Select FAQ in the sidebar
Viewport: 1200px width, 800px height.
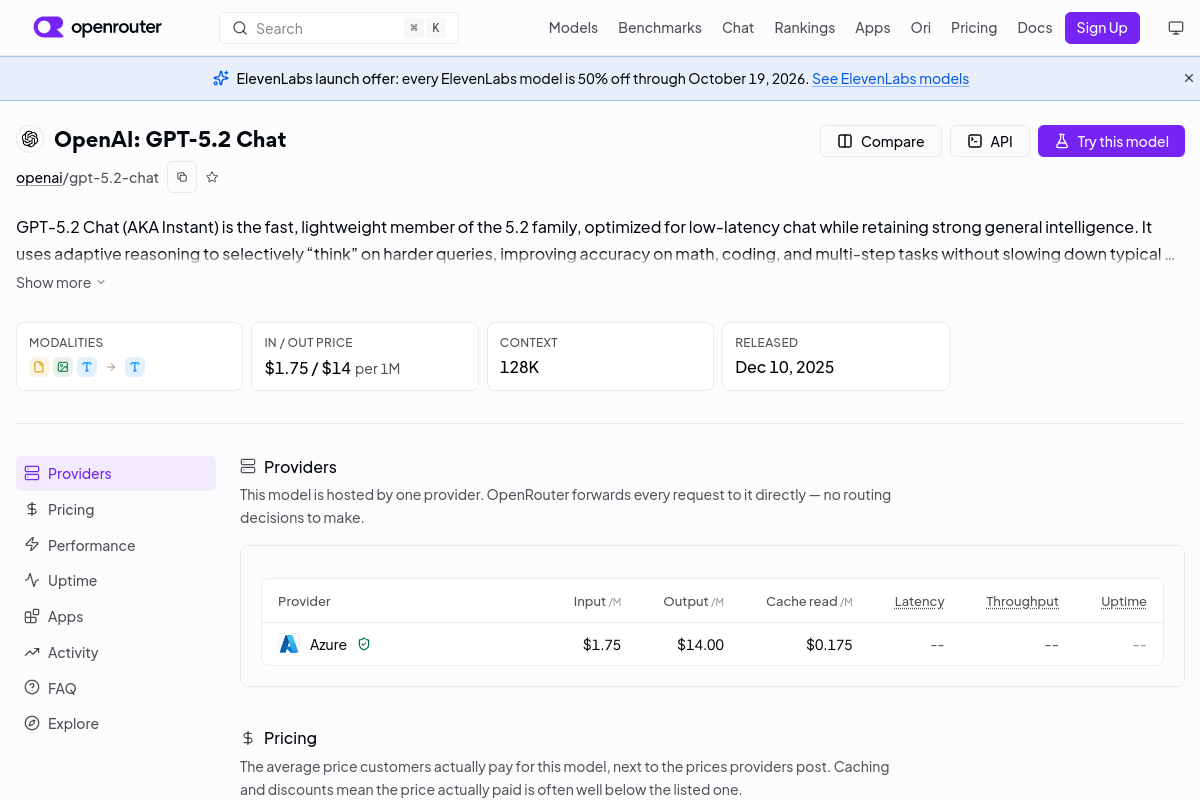click(116, 688)
